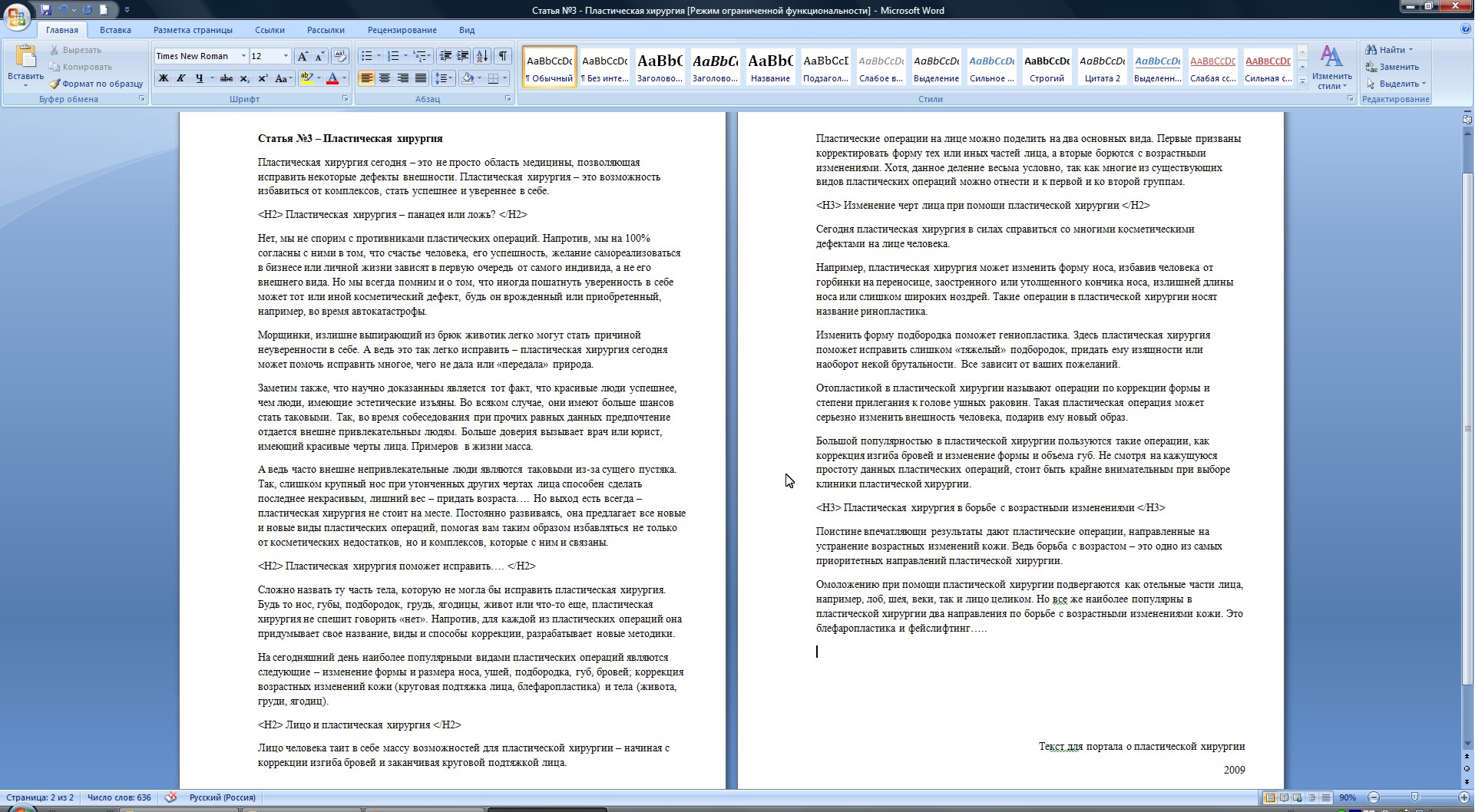This screenshot has height=812, width=1475.
Task: Sort text with the A-Я sort icon
Action: (x=482, y=56)
